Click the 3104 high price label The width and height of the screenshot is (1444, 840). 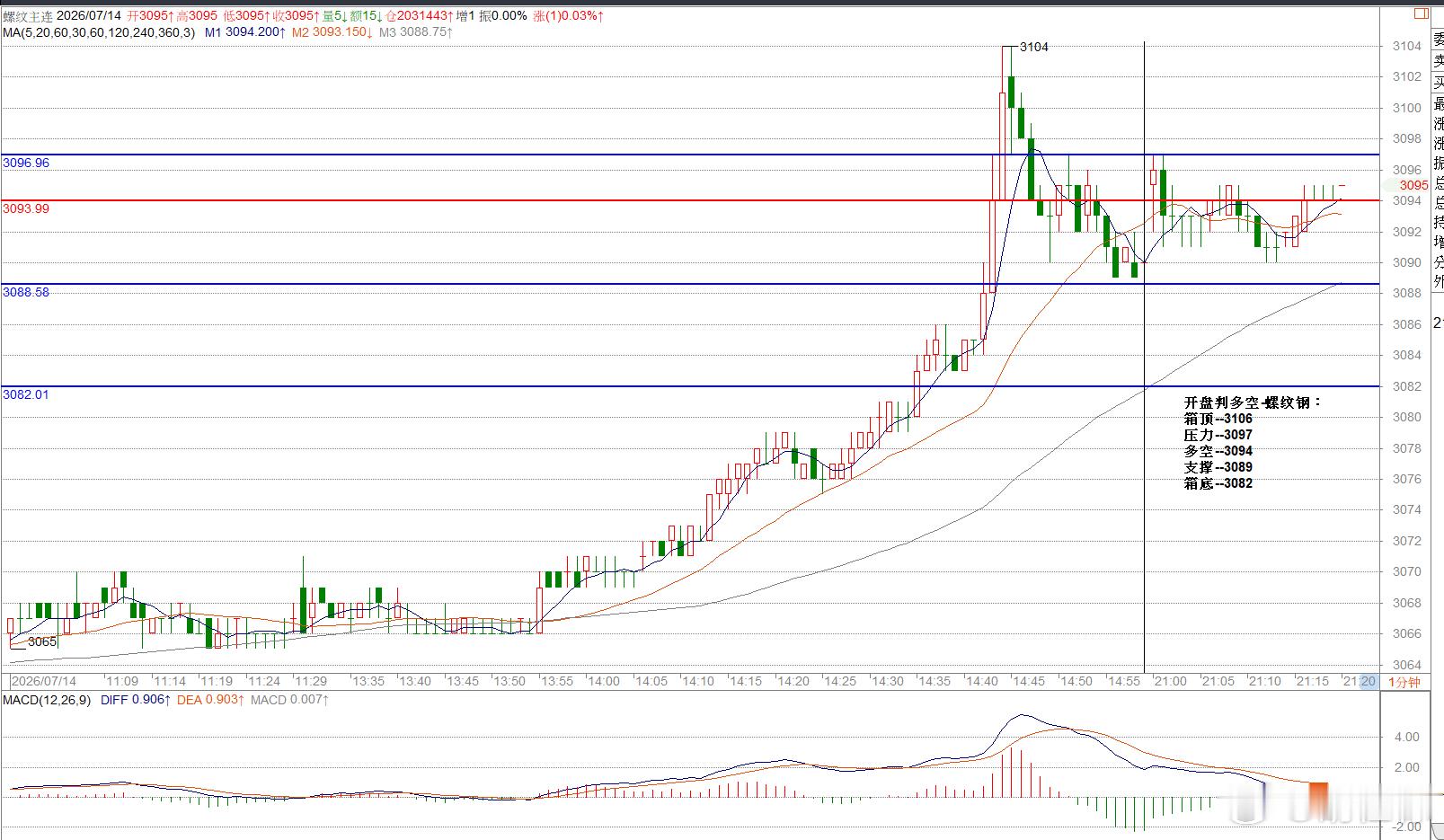tap(1034, 47)
